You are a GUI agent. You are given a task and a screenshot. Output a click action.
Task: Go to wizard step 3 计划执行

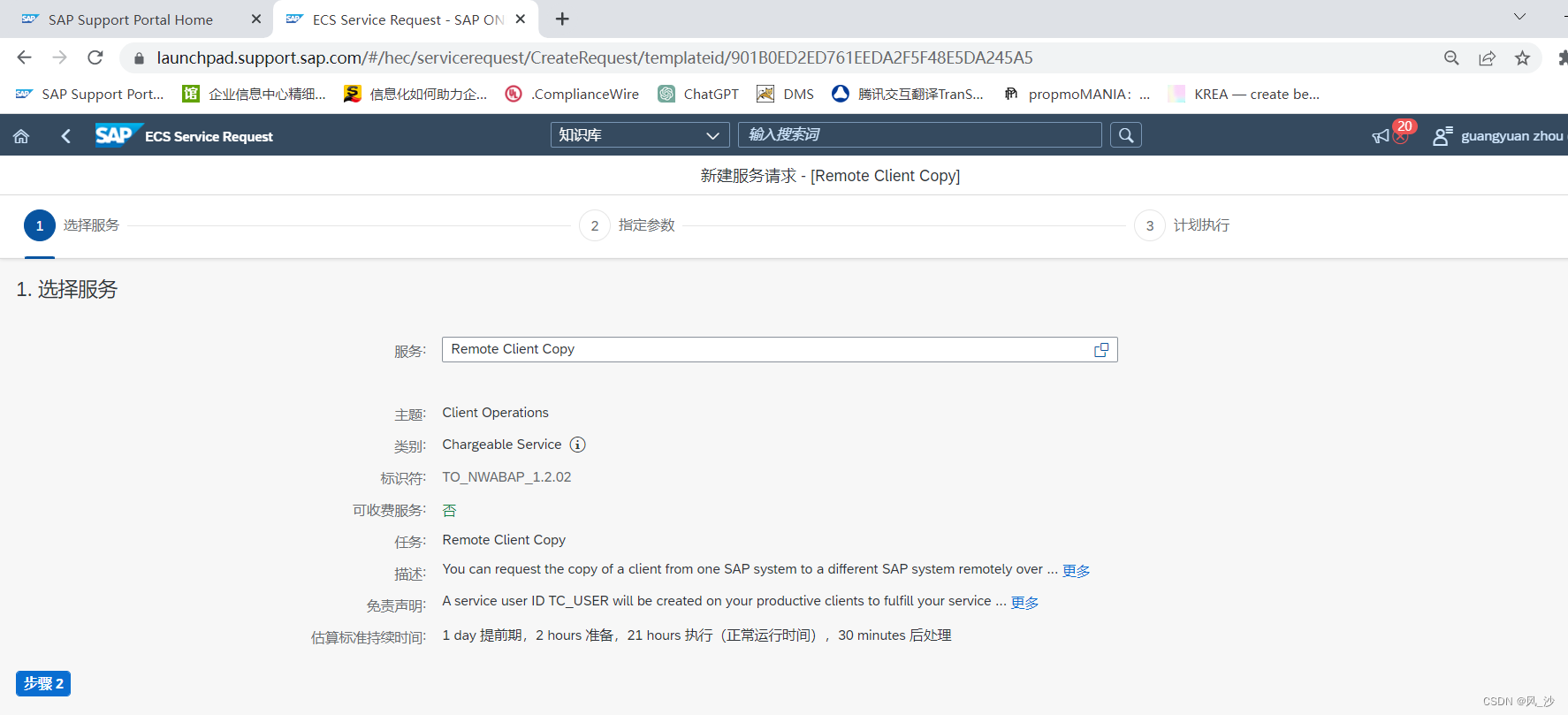click(1182, 225)
